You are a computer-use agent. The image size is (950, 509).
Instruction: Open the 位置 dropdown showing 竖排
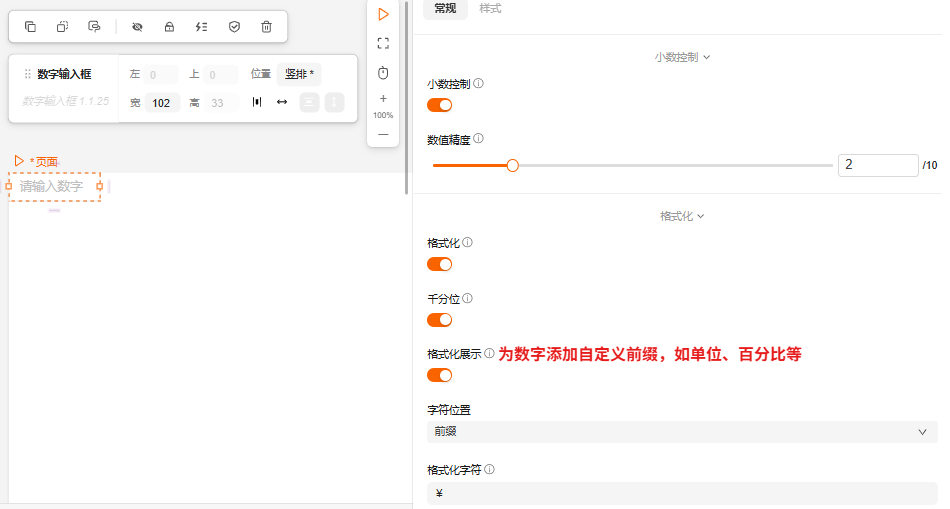tap(299, 74)
